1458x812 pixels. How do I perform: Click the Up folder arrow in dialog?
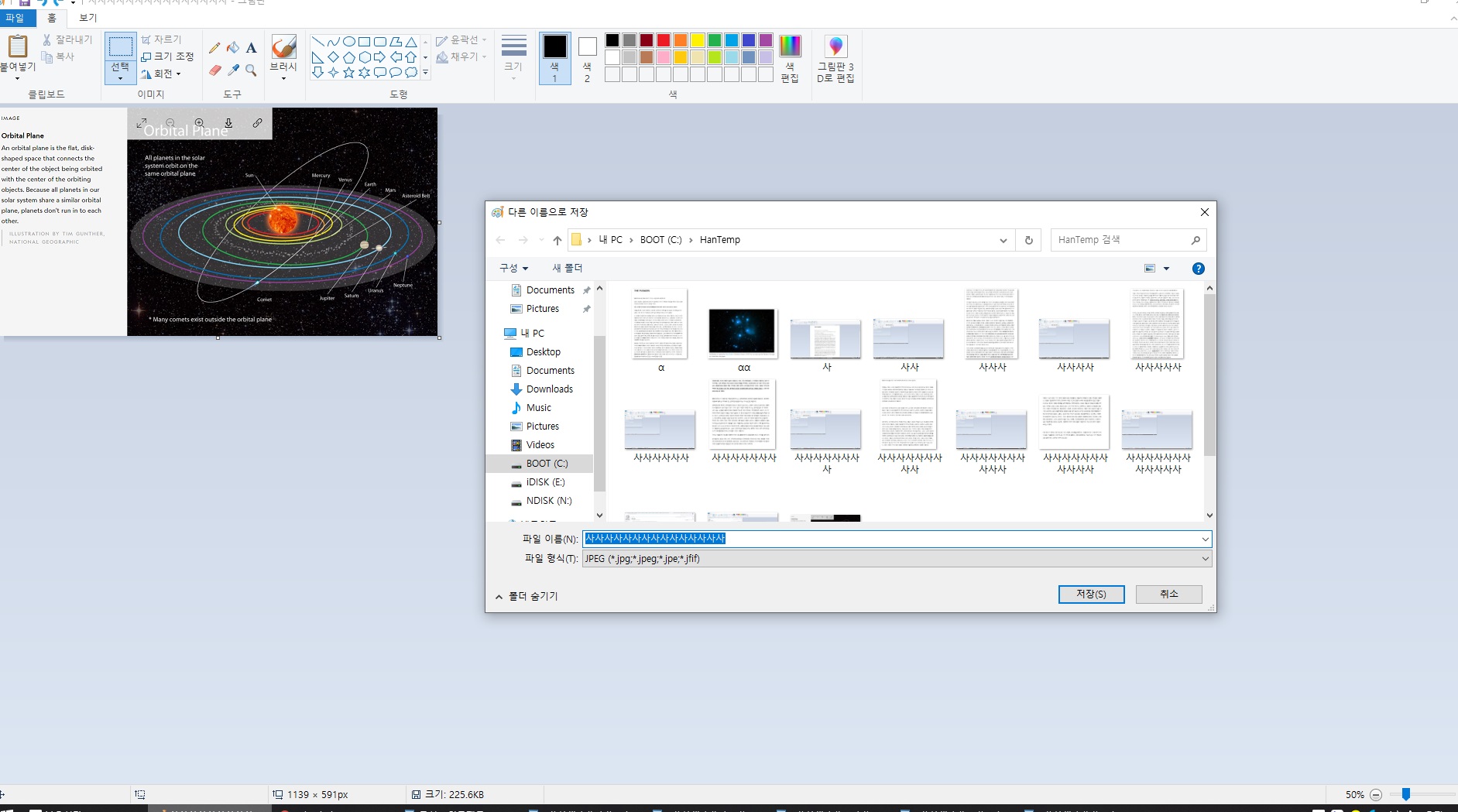tap(557, 241)
